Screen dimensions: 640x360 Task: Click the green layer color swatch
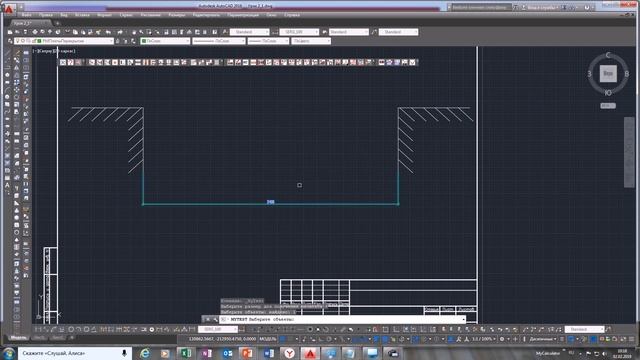click(x=39, y=41)
